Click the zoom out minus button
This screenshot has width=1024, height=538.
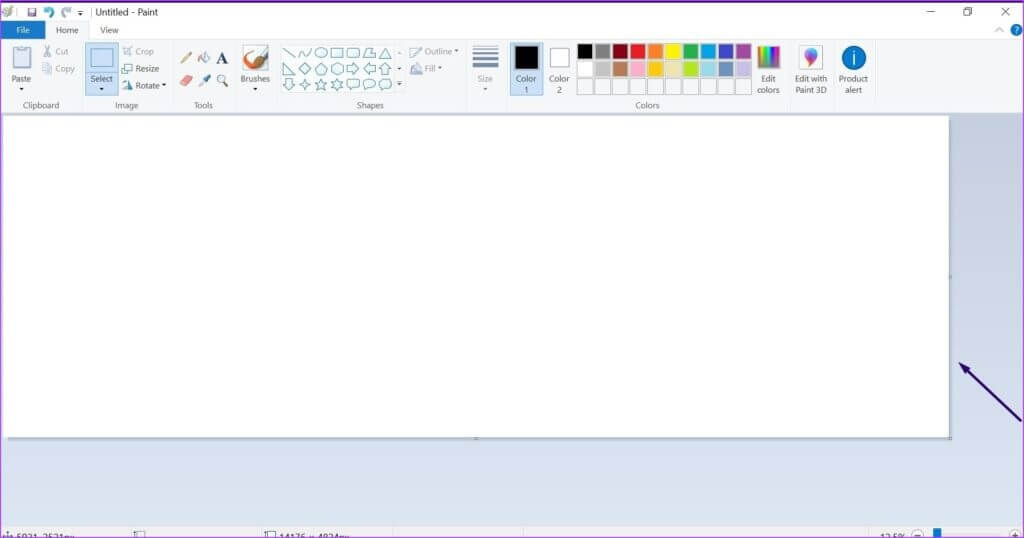[x=918, y=534]
